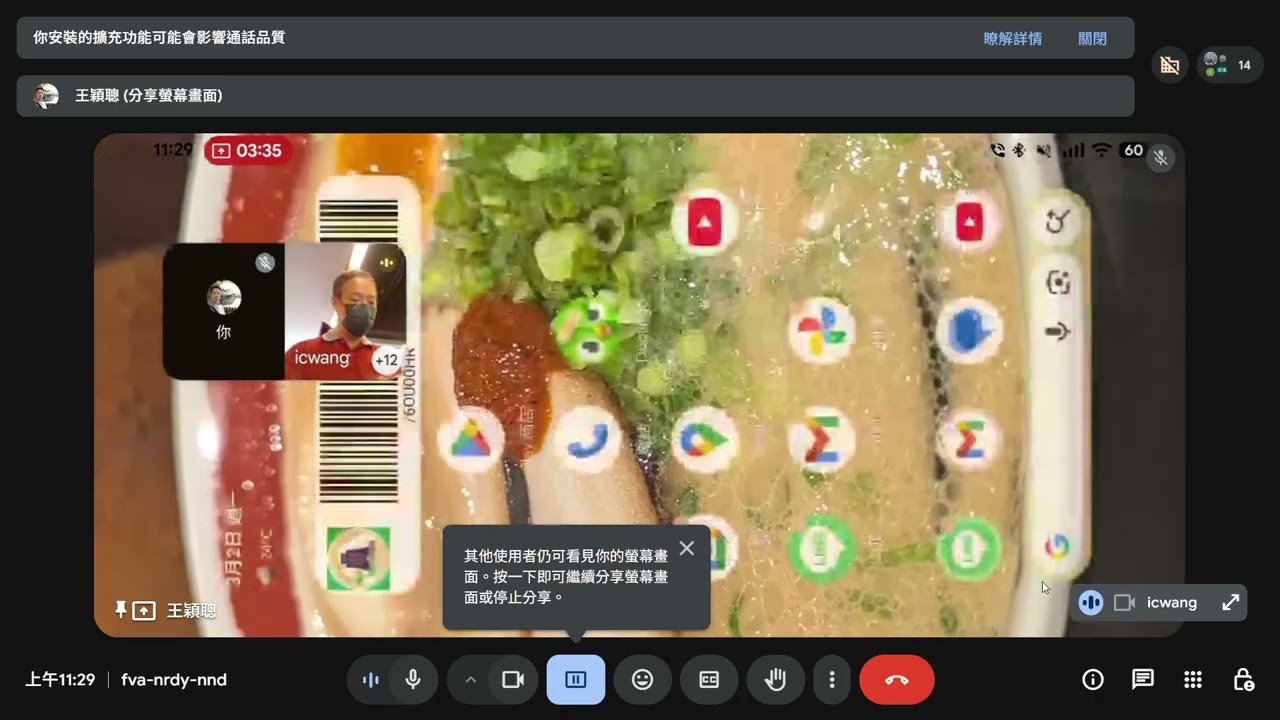Open more options three-dot menu
Viewport: 1280px width, 720px height.
831,680
